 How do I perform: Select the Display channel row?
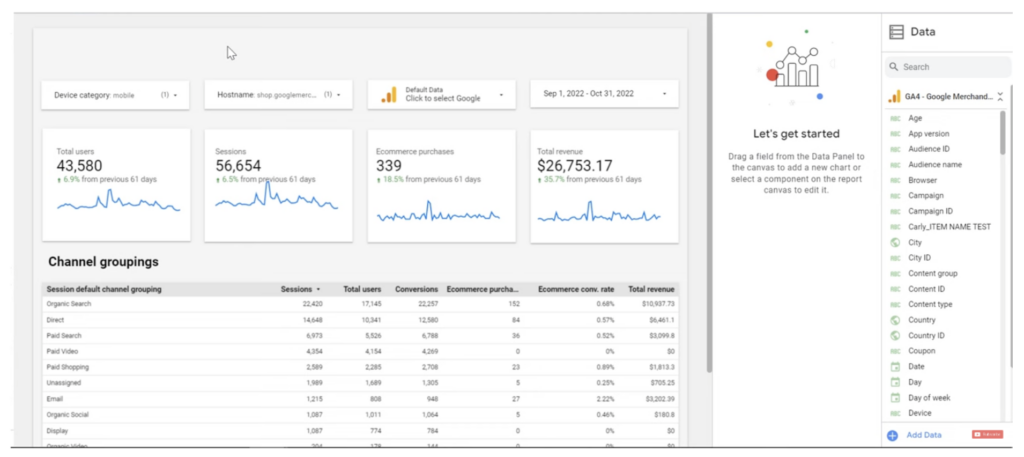[x=360, y=431]
